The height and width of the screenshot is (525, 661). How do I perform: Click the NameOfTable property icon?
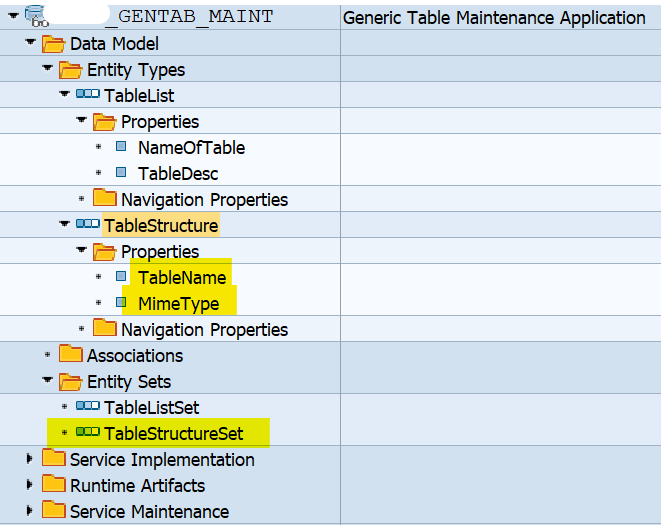[121, 147]
